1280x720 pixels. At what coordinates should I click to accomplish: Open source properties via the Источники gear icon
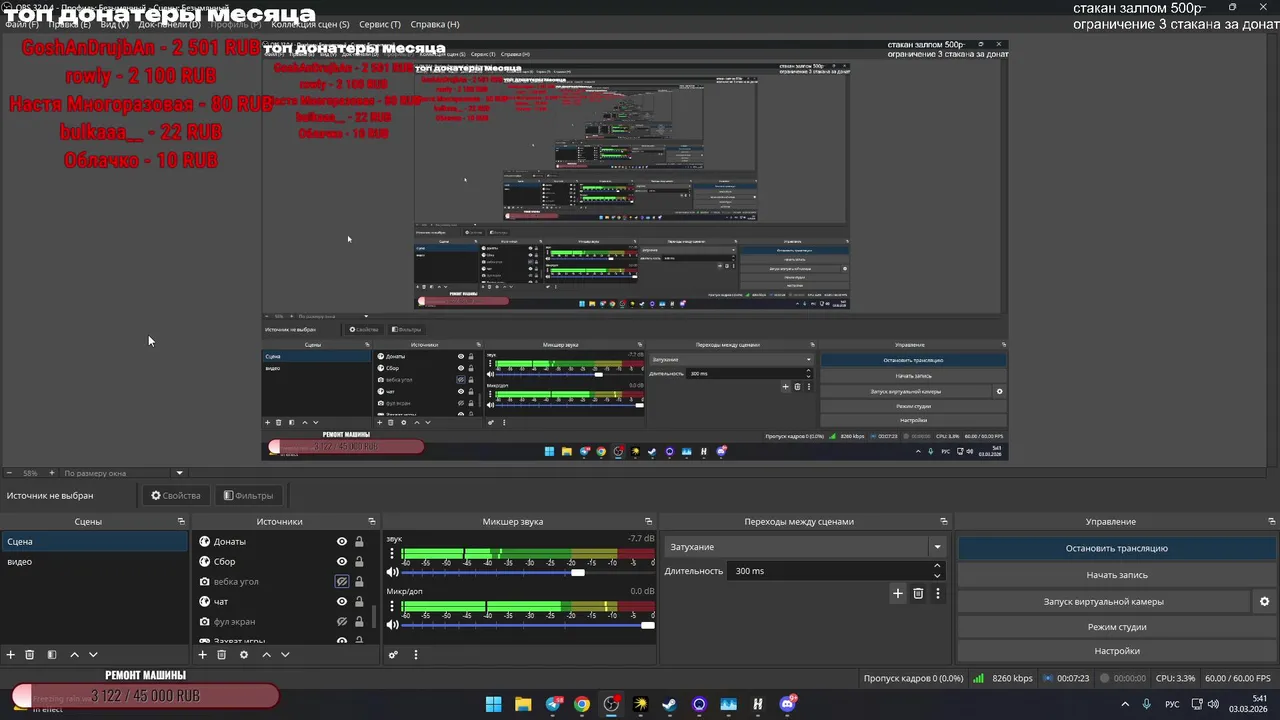244,655
